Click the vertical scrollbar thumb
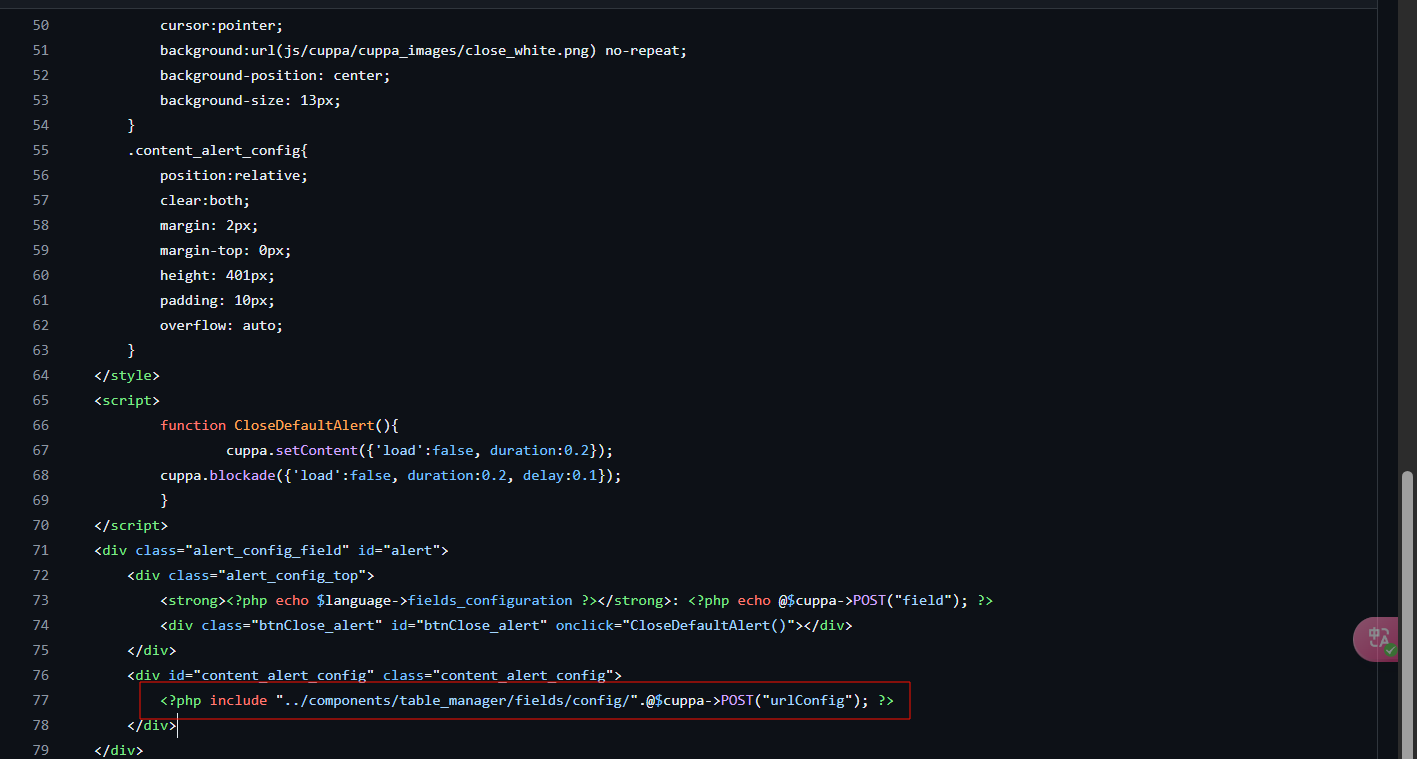Image resolution: width=1417 pixels, height=759 pixels. coord(1408,613)
